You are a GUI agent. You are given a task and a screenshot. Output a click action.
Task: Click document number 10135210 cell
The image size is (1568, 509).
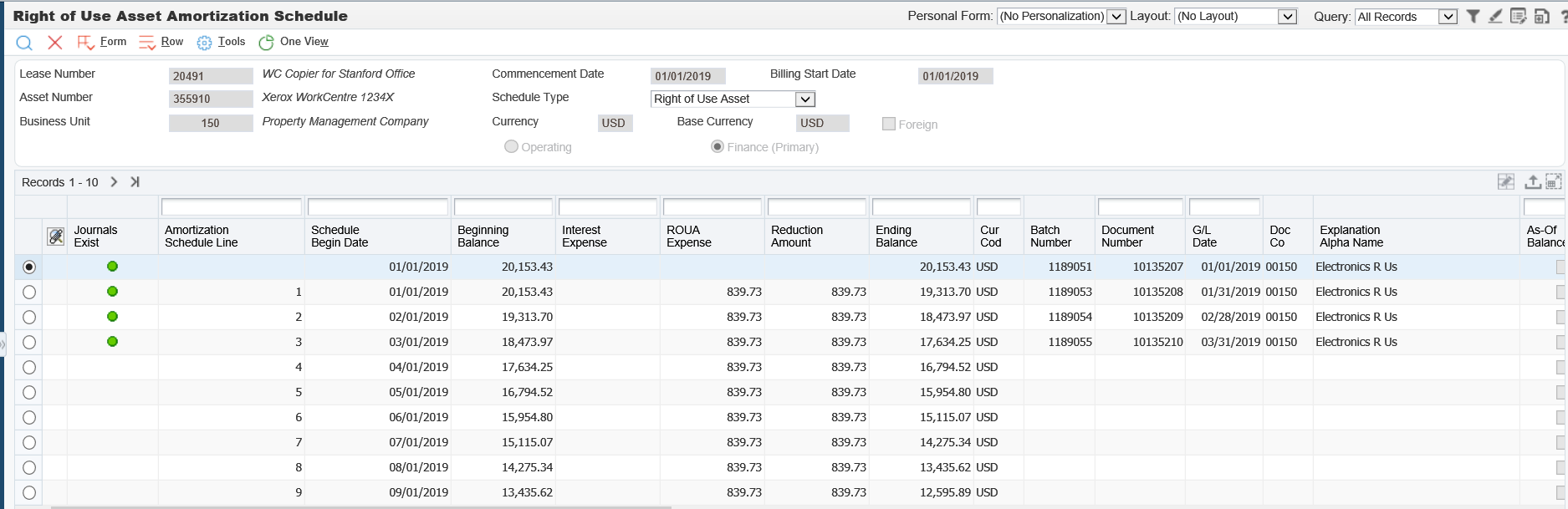click(x=1141, y=342)
